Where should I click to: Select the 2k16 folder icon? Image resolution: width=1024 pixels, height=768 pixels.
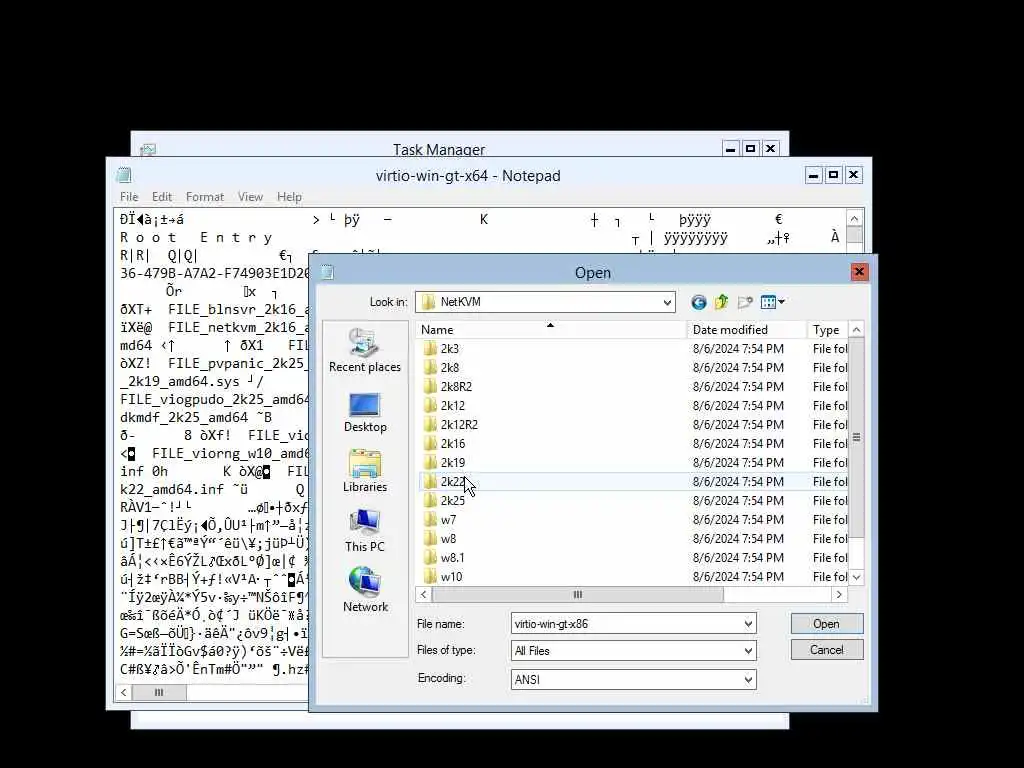coord(430,443)
